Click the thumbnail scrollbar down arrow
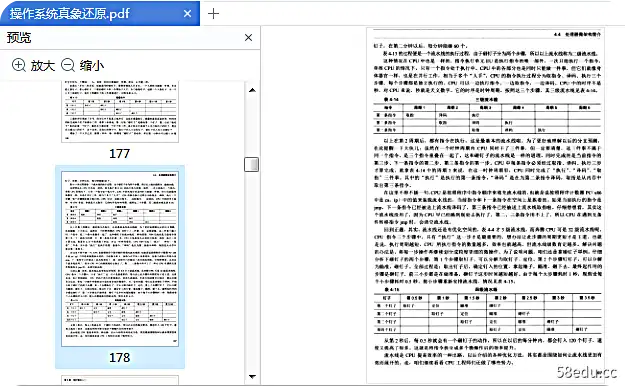The height and width of the screenshot is (386, 625). [x=252, y=376]
